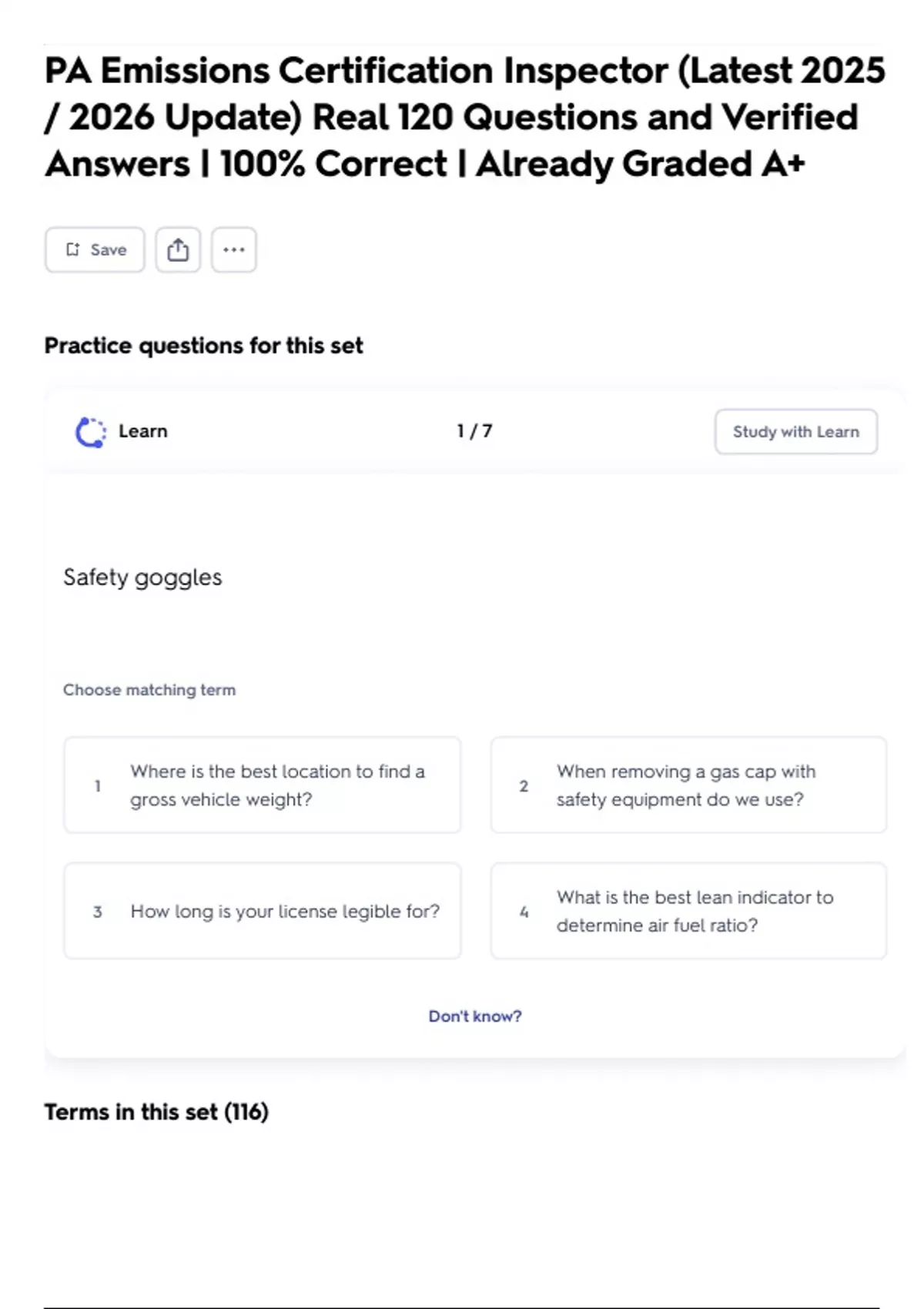924x1309 pixels.
Task: Click the Learn circular logo icon
Action: tap(90, 432)
